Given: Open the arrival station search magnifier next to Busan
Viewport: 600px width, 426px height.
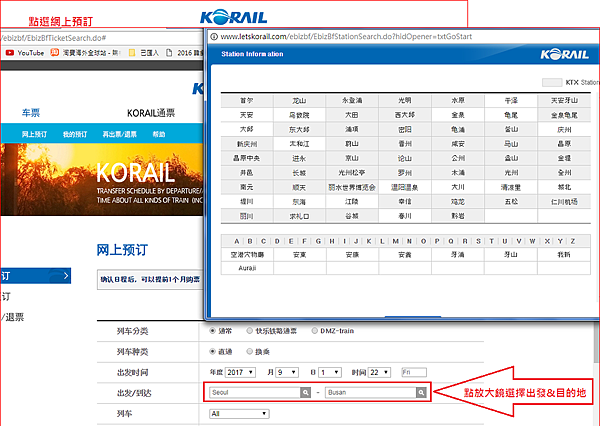Looking at the screenshot, I should pos(421,392).
